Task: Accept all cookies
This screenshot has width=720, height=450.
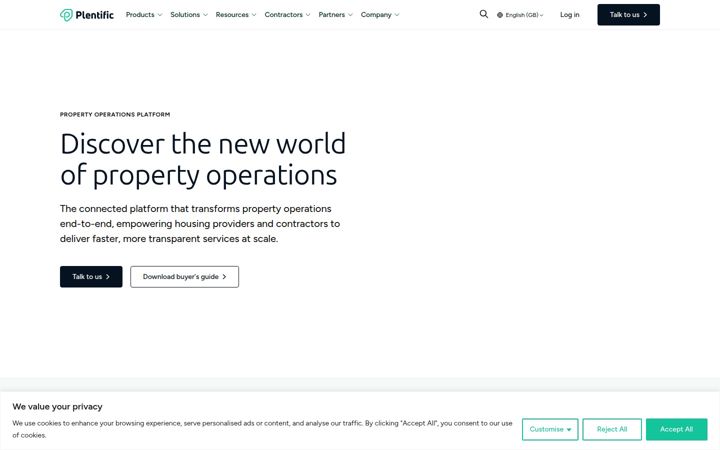Action: pos(676,429)
